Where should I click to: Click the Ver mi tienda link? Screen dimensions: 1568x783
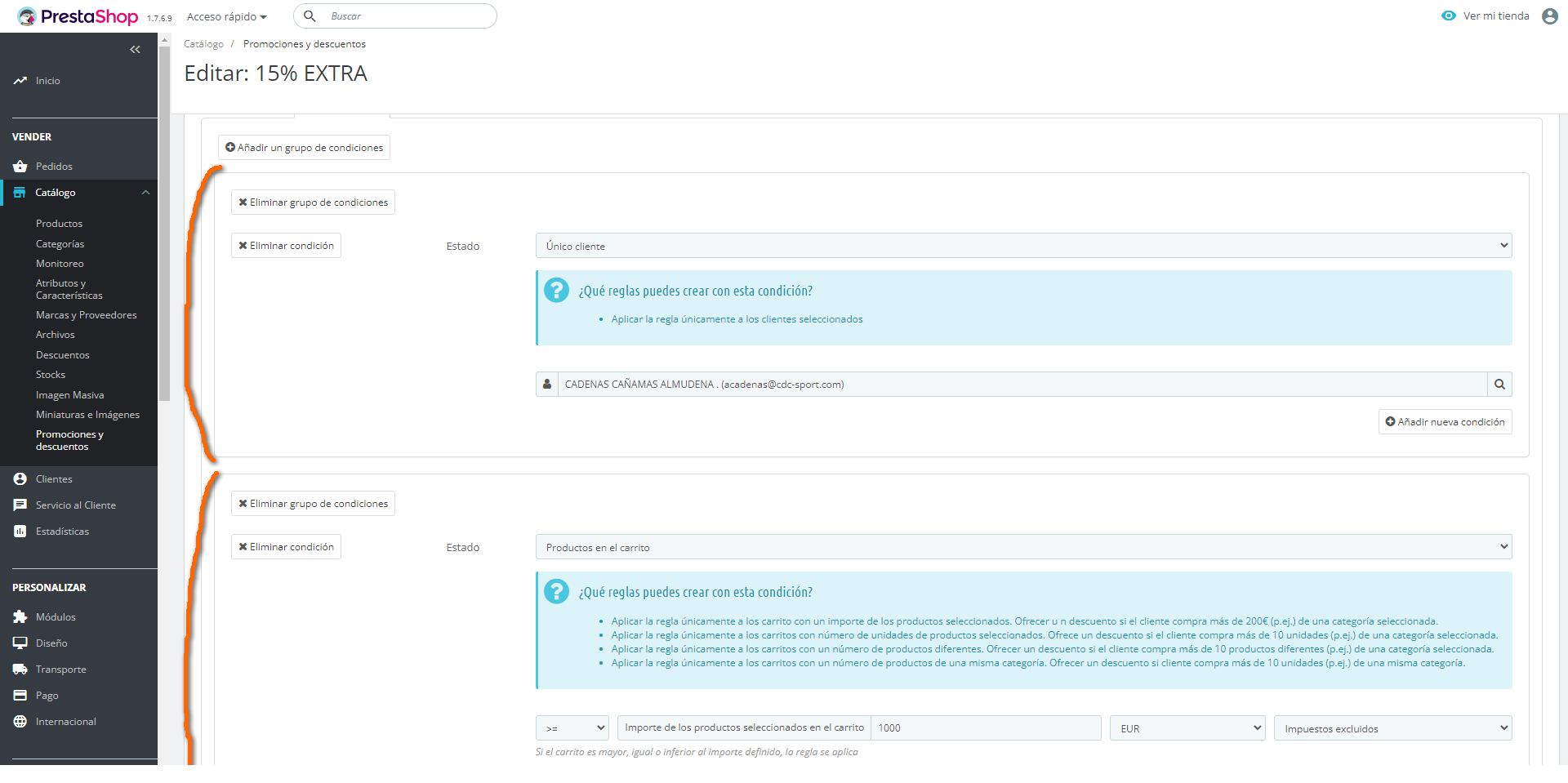point(1496,16)
